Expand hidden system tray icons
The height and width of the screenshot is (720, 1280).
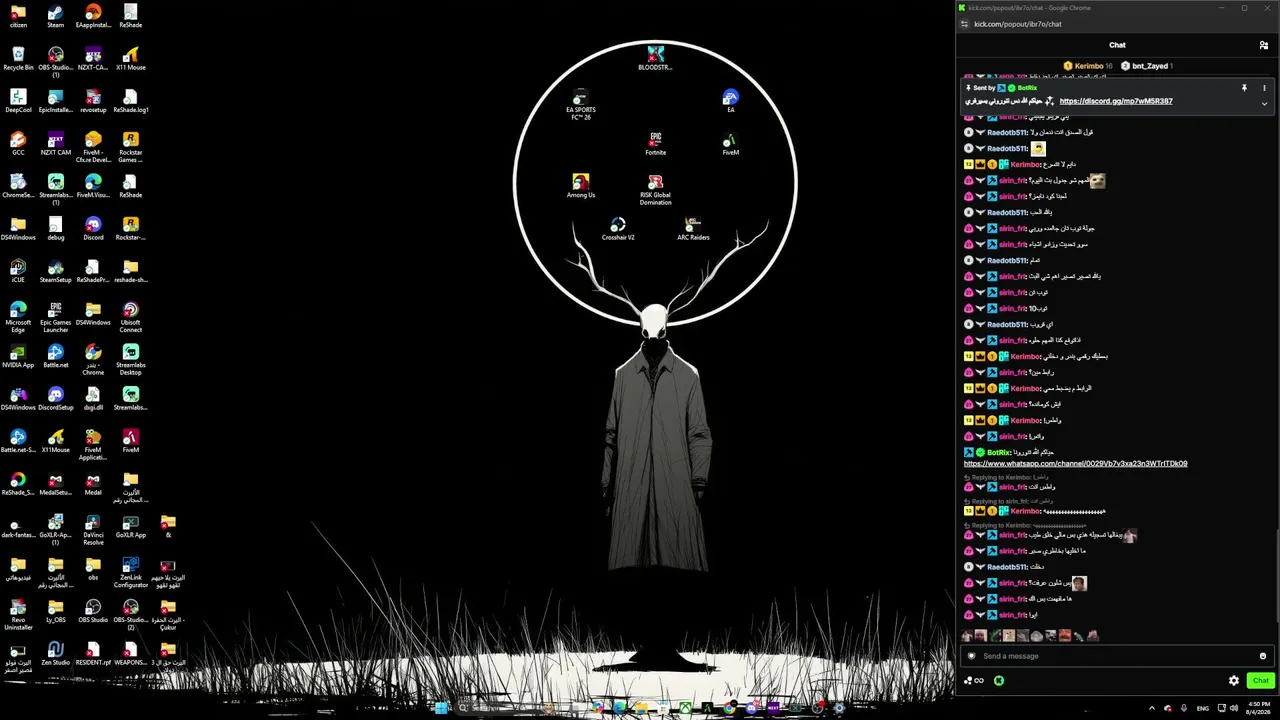pos(1154,708)
